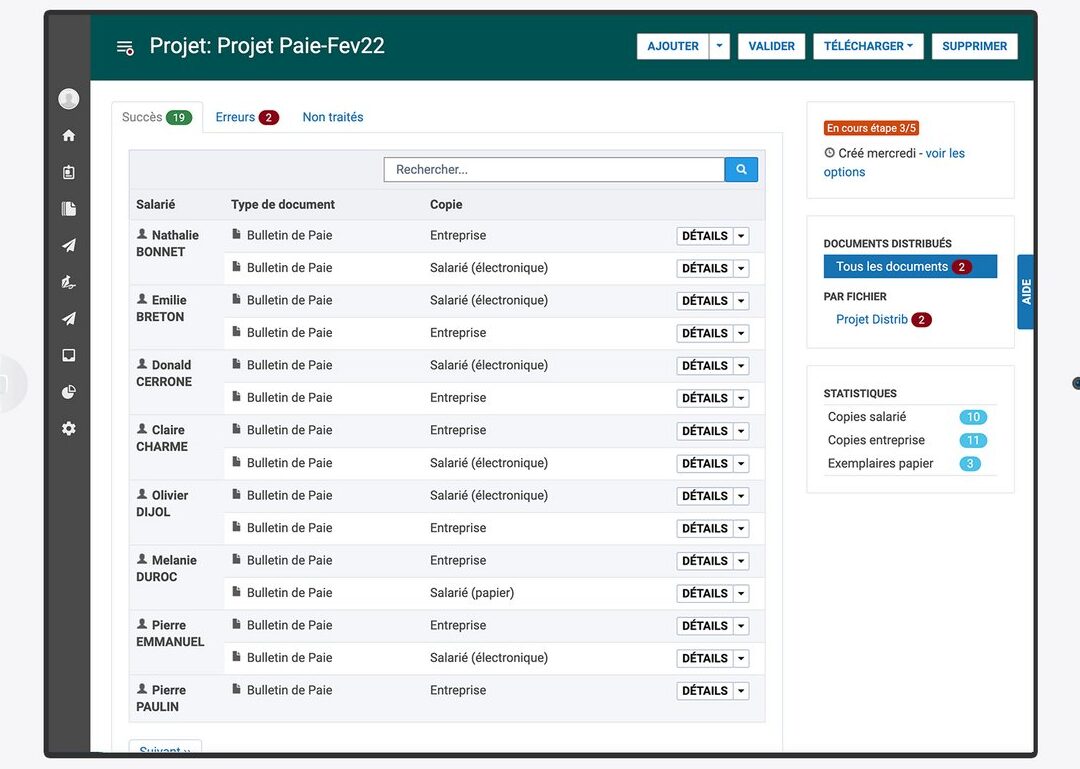Click the second paper plane sidebar icon
This screenshot has height=769, width=1080.
click(69, 318)
